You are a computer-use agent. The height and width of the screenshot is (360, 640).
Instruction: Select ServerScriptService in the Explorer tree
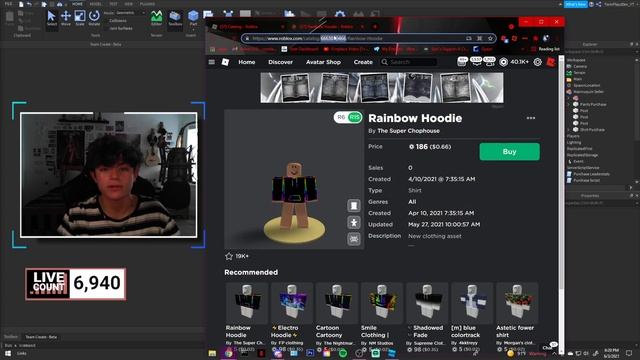point(583,168)
